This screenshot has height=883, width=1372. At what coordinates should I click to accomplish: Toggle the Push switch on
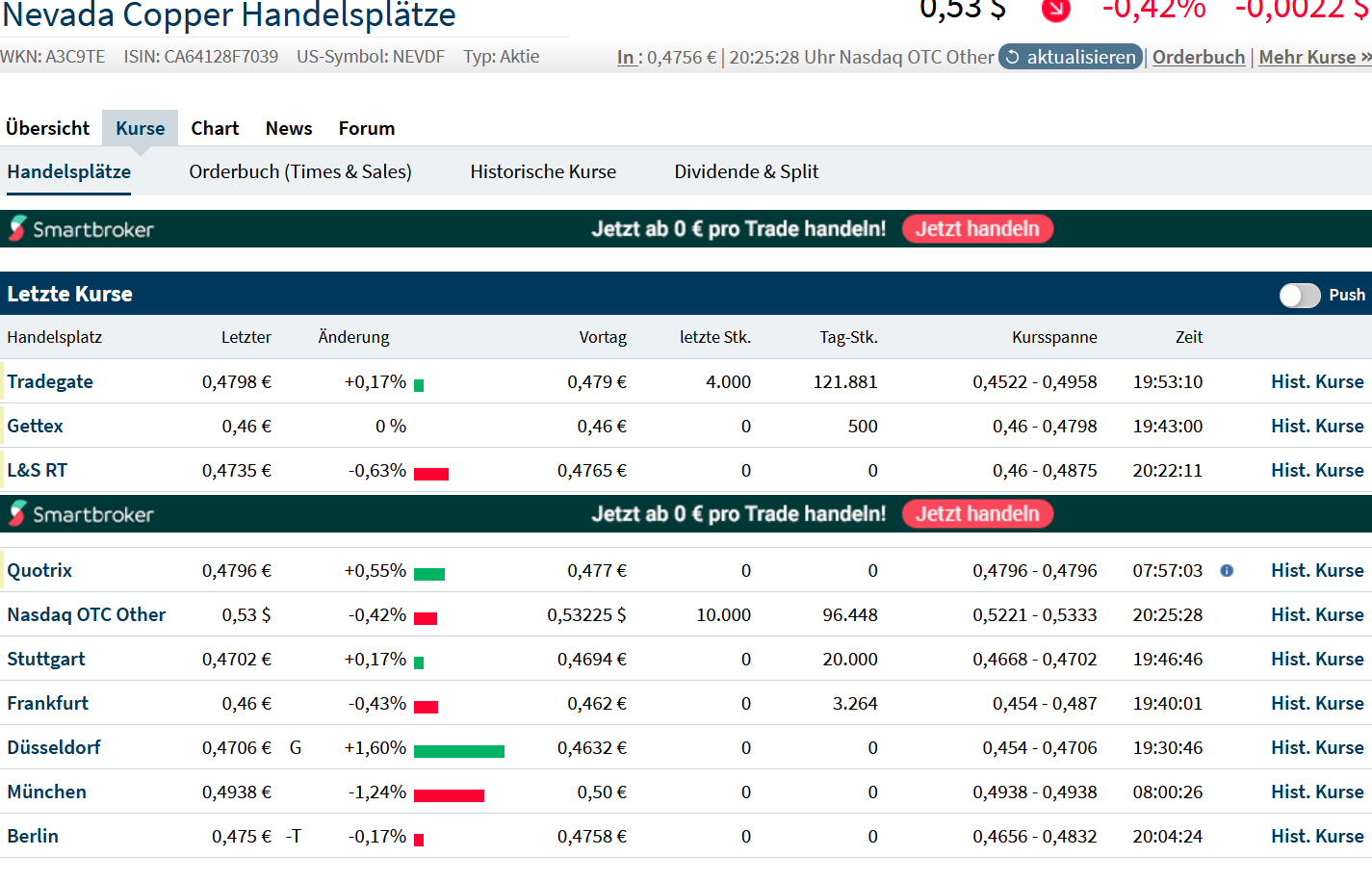(1299, 295)
